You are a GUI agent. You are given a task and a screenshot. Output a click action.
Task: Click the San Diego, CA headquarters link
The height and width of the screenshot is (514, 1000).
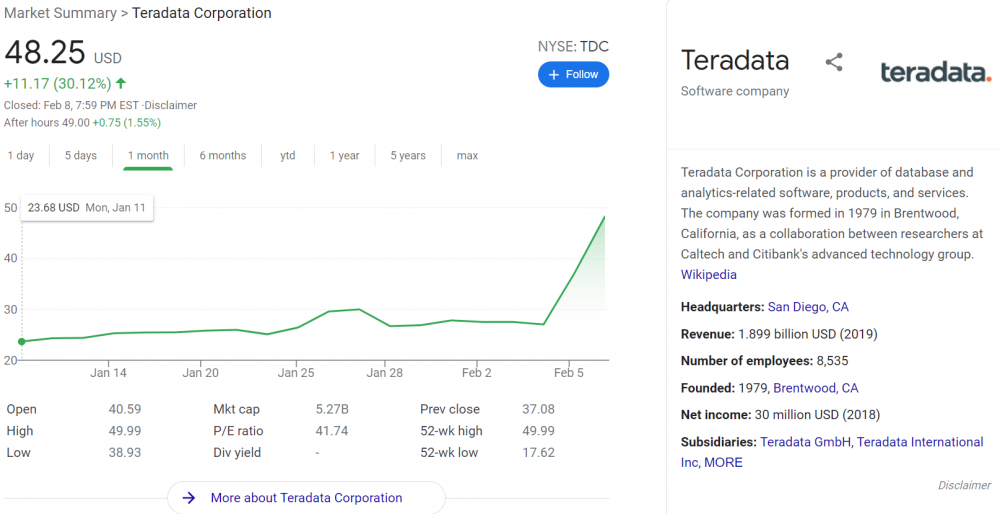click(808, 307)
